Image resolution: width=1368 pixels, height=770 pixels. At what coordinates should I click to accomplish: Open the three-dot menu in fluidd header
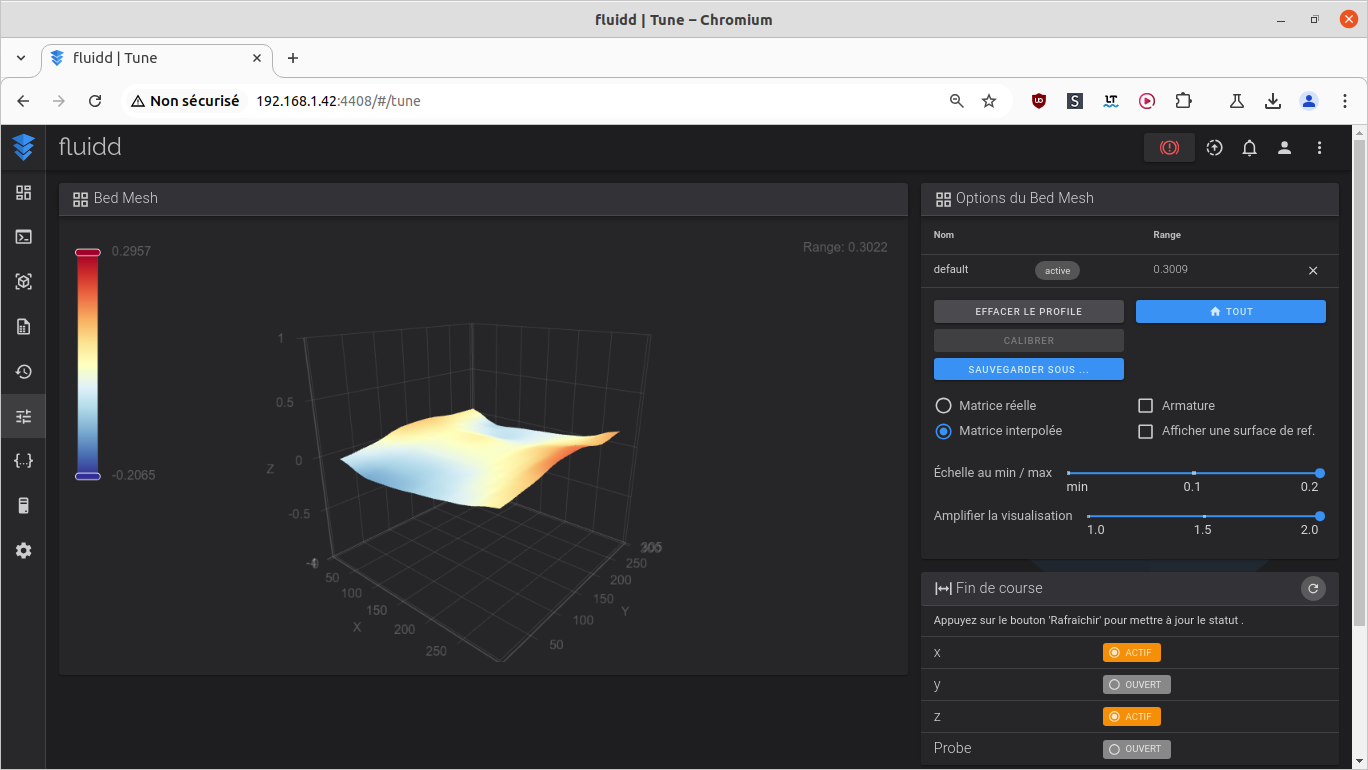point(1319,148)
